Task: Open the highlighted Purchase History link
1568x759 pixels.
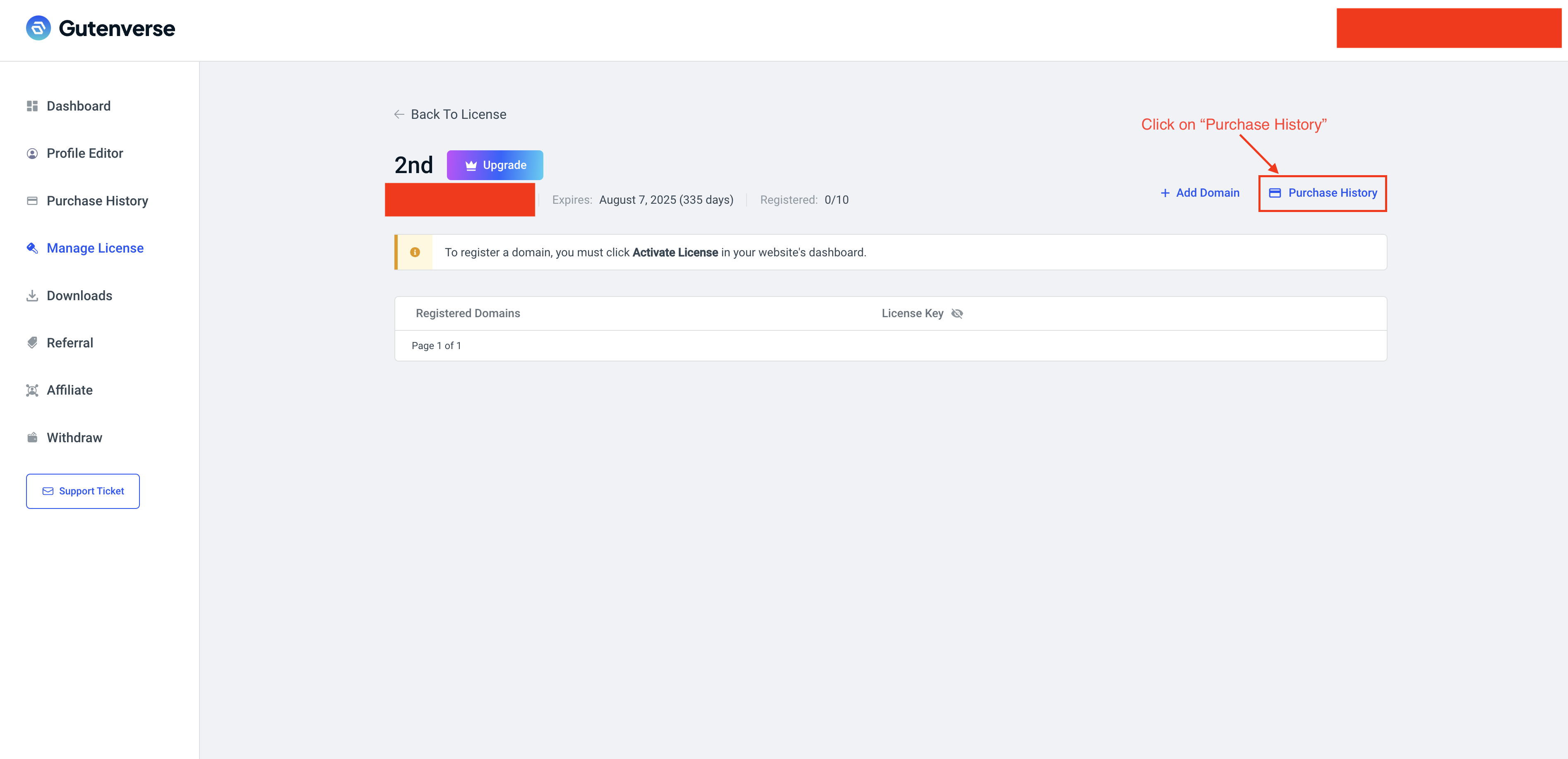Action: (1323, 193)
